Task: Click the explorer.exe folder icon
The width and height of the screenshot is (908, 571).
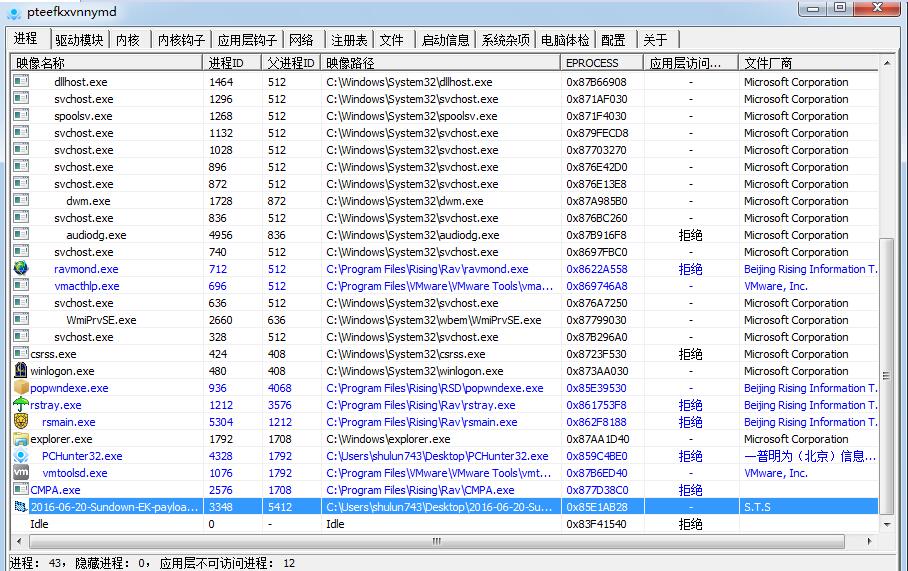Action: pos(21,438)
